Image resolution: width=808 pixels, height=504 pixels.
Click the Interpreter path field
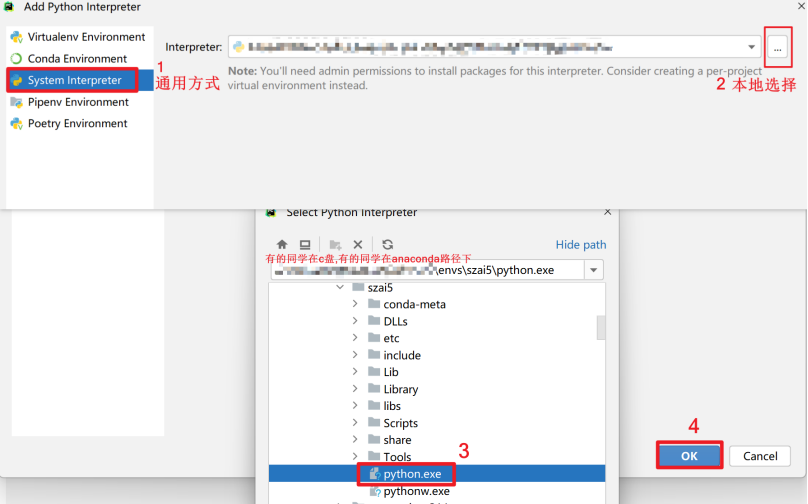coord(495,47)
